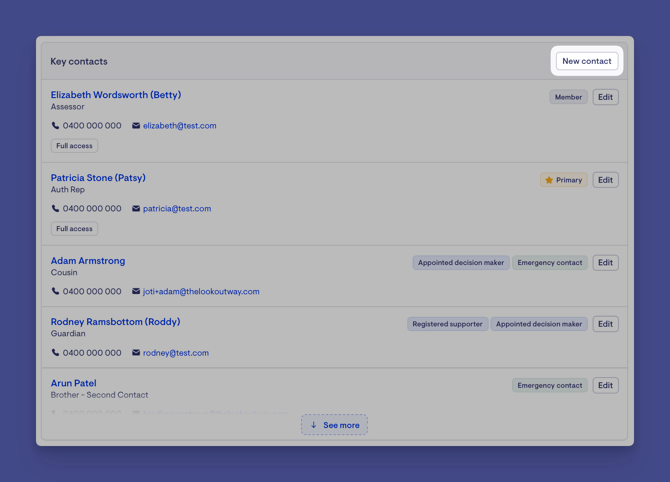Click Elizabeth's phone number 0400 000 000
670x482 pixels.
pos(92,126)
